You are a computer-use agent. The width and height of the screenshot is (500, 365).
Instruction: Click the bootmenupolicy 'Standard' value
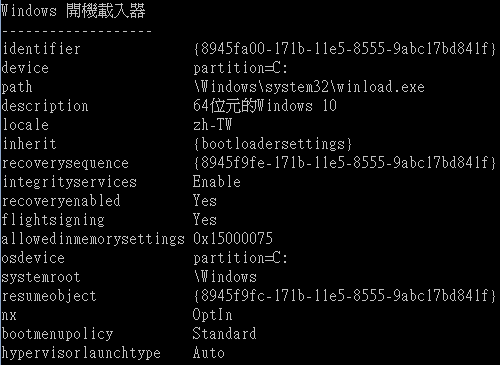tap(224, 334)
